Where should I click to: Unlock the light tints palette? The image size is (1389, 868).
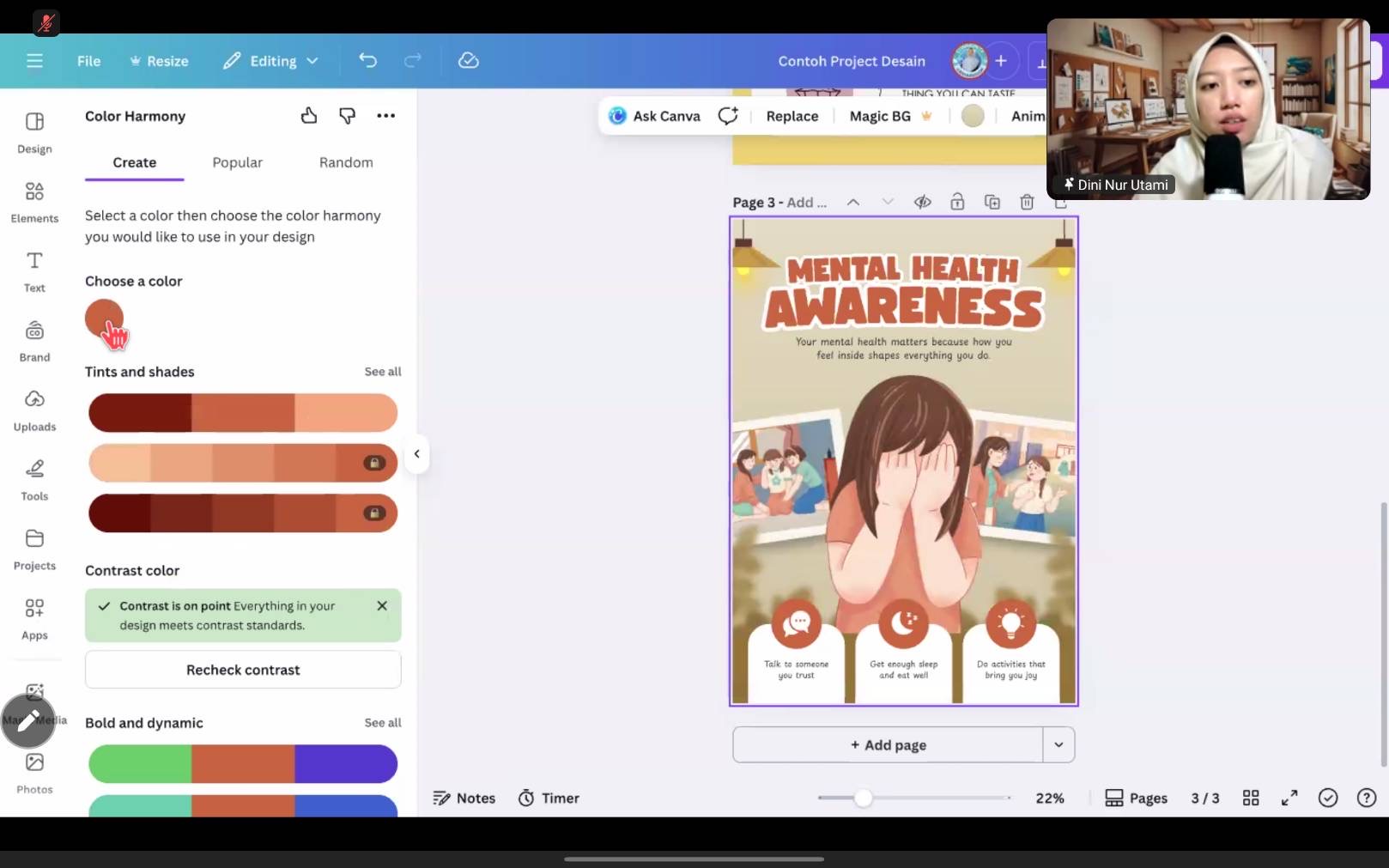point(374,463)
